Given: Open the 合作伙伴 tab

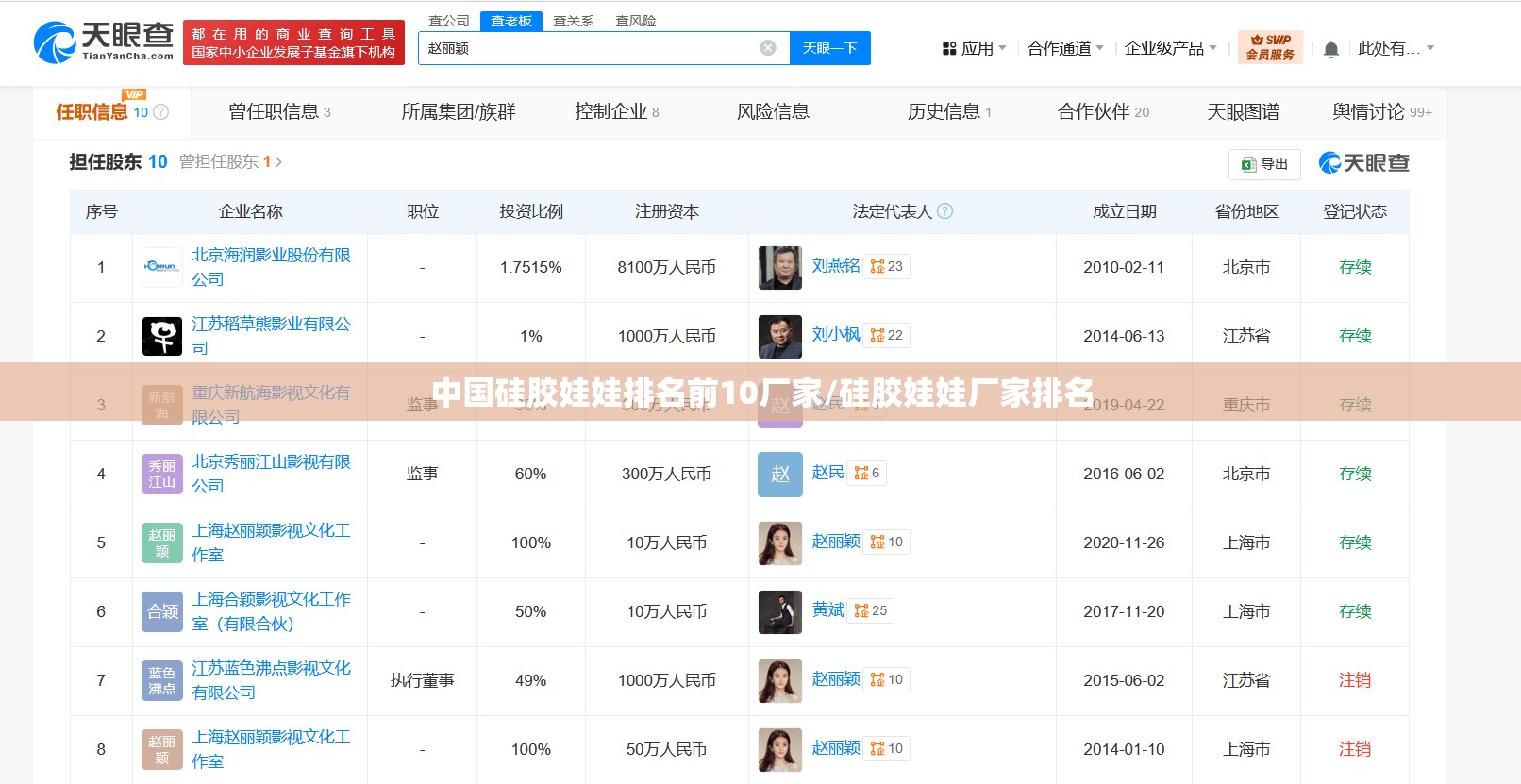Looking at the screenshot, I should 1103,112.
